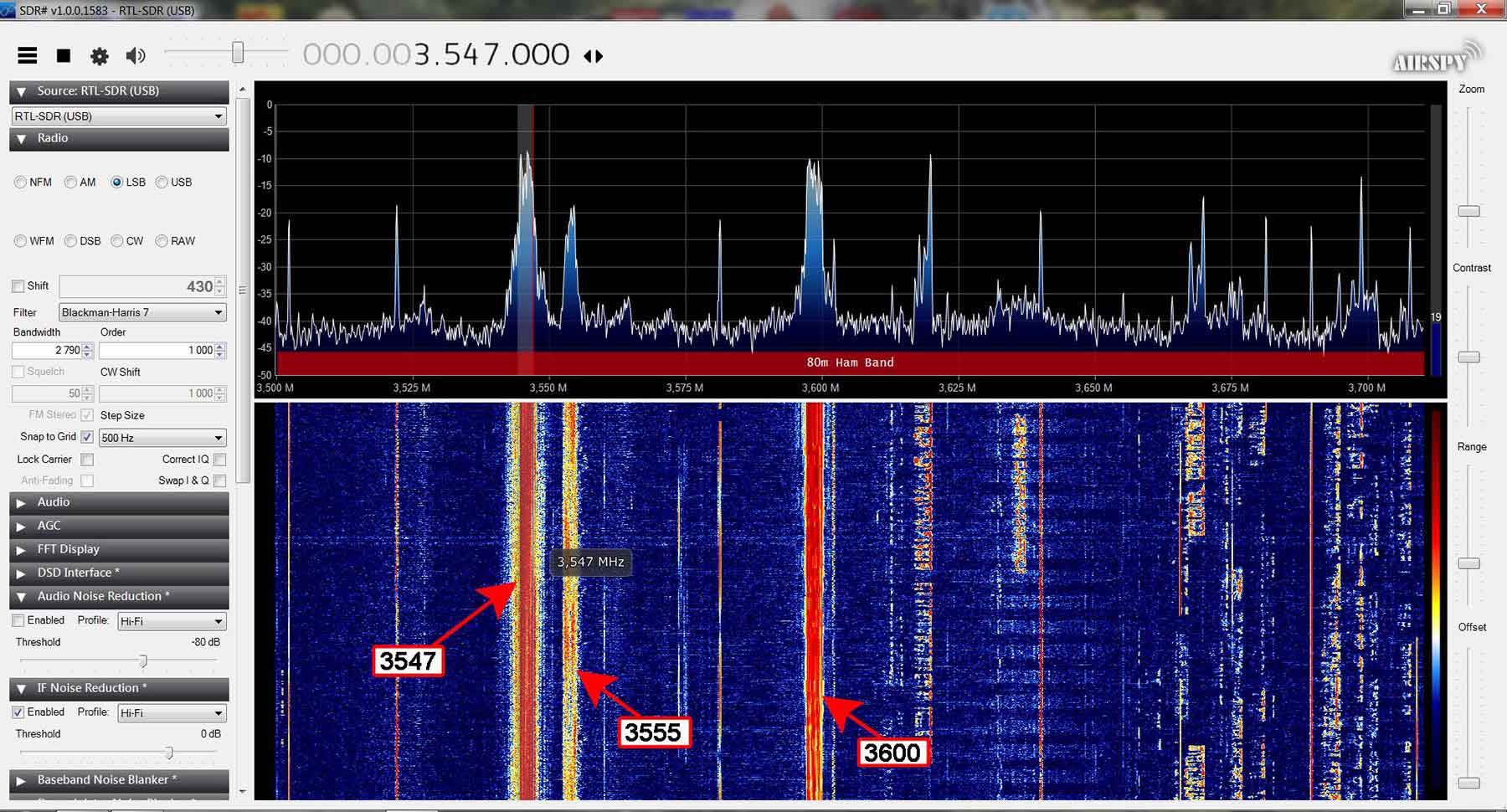
Task: Click the 80m Ham Band marker bar
Action: click(850, 363)
